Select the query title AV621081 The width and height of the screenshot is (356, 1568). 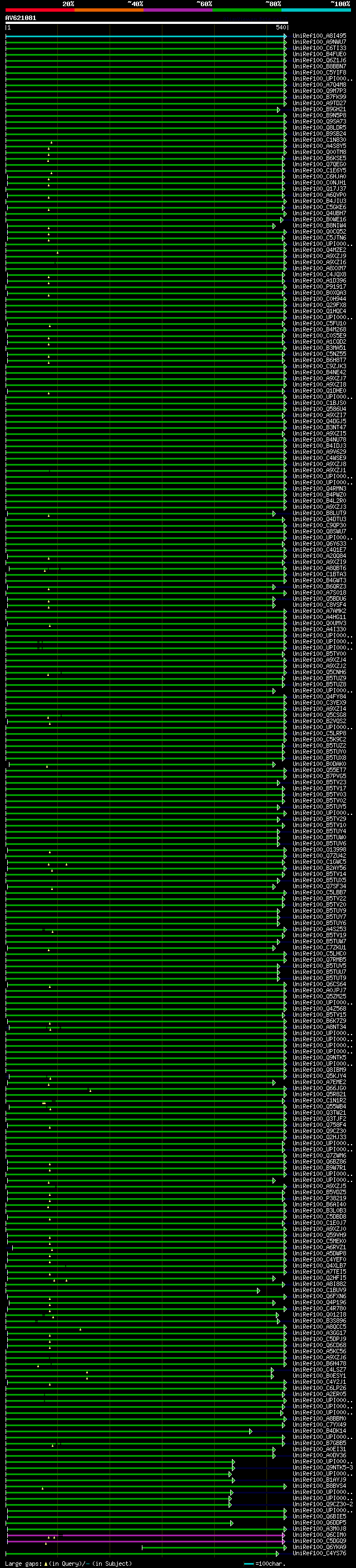tap(21, 18)
